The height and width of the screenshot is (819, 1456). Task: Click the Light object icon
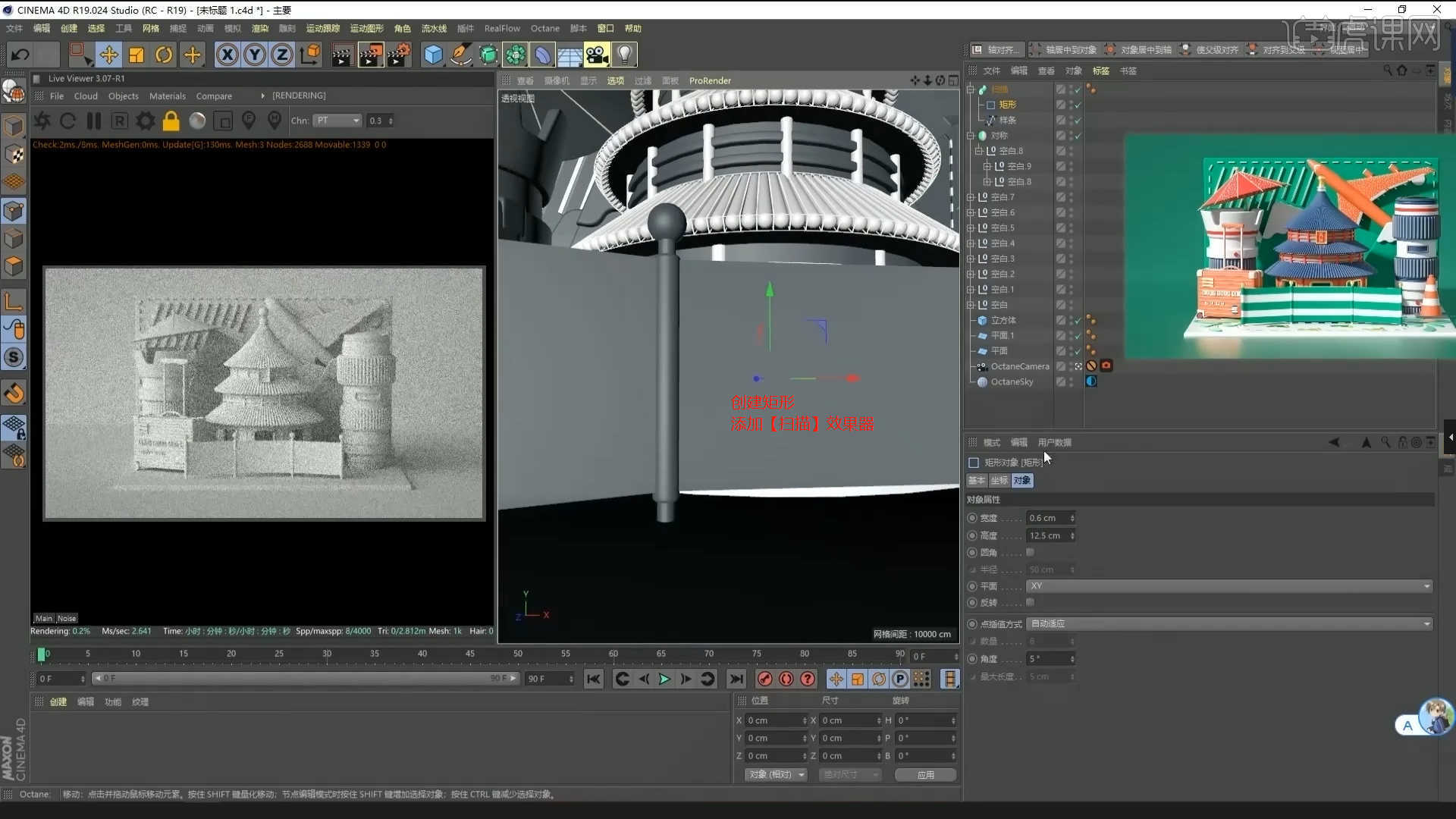[x=624, y=55]
